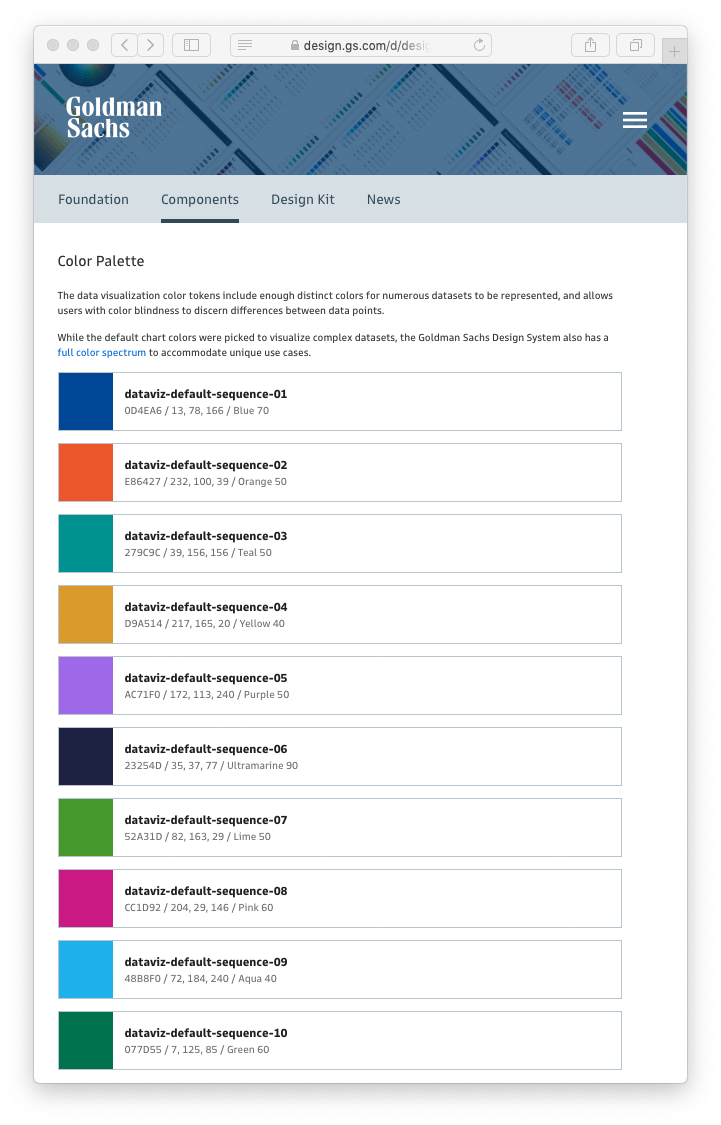Image resolution: width=721 pixels, height=1125 pixels.
Task: Click 'dataviz-default-sequence-04' token name
Action: (x=206, y=607)
